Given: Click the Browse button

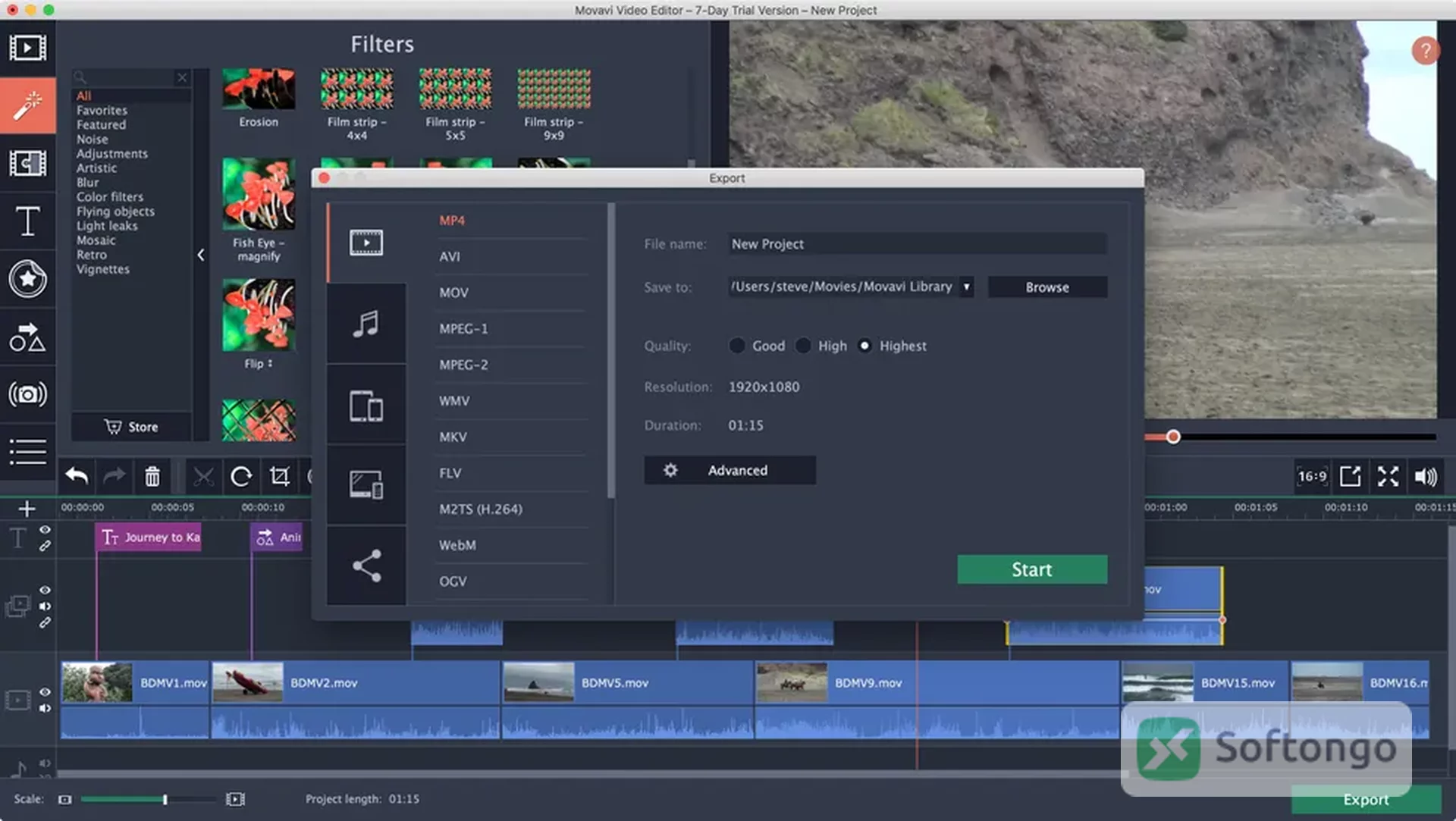Looking at the screenshot, I should coord(1047,287).
